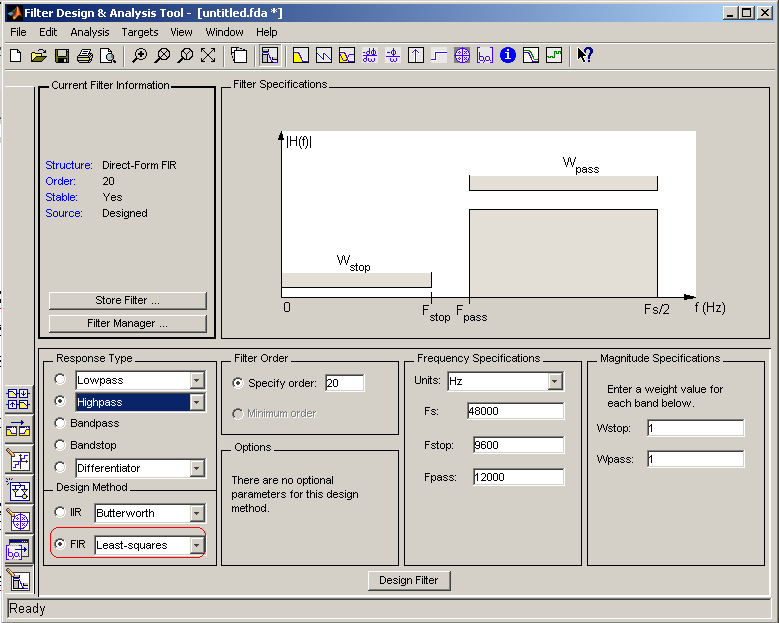Show Magnitude Response plot
Viewport: 779px width, 623px height.
coord(301,56)
